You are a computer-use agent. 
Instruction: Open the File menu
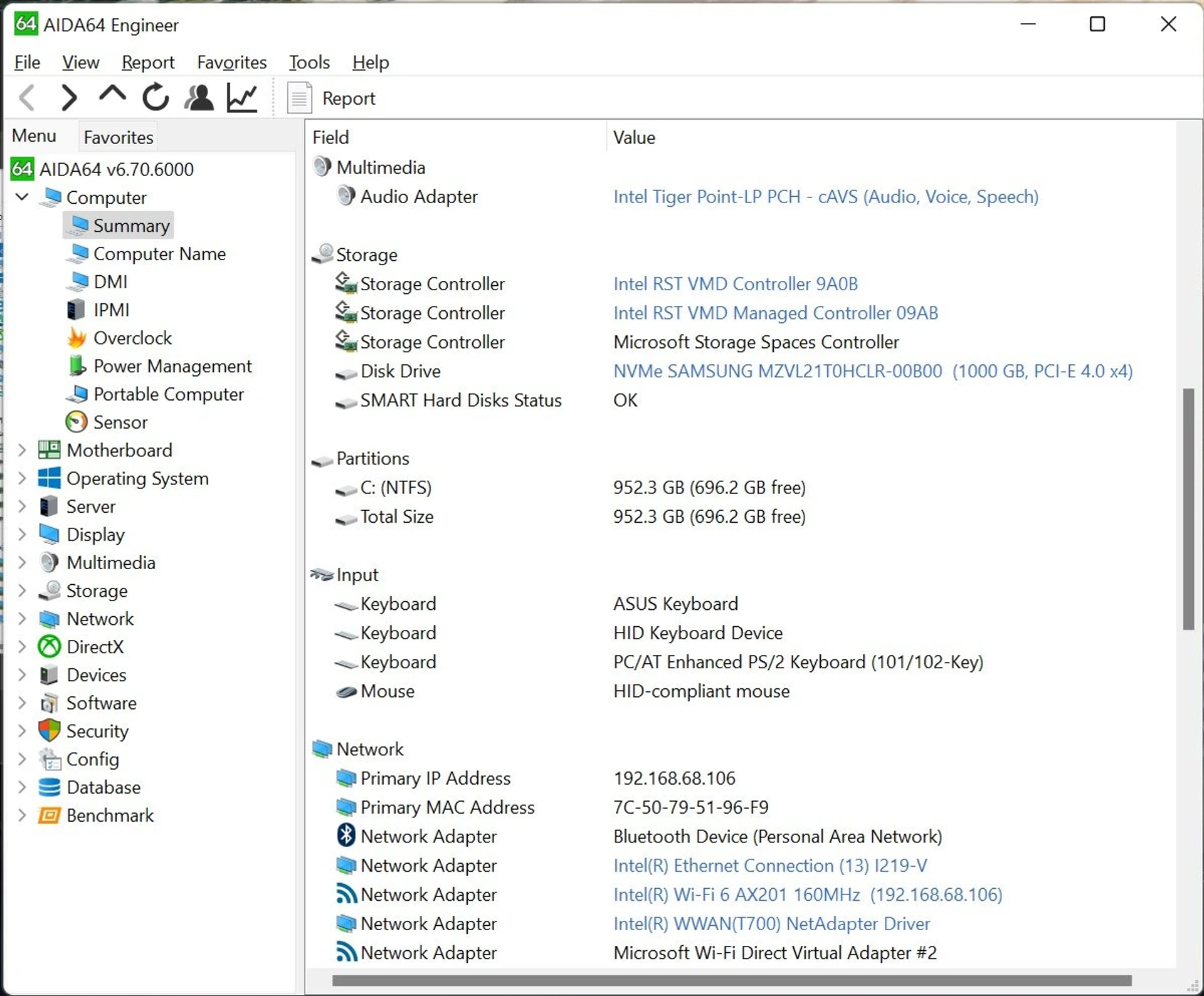click(x=27, y=62)
